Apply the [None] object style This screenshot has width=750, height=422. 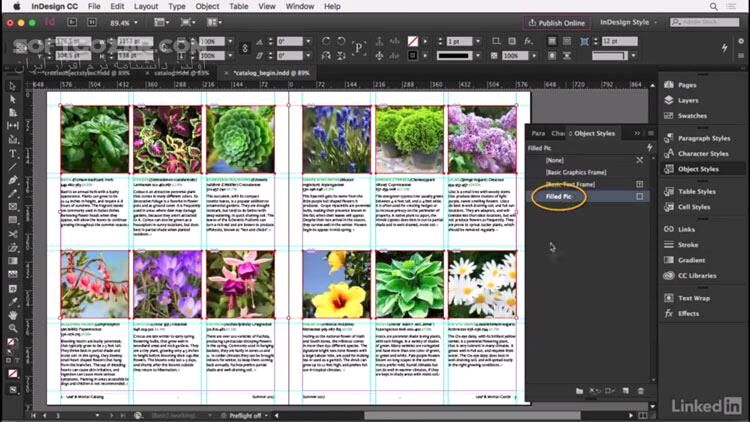coord(555,160)
